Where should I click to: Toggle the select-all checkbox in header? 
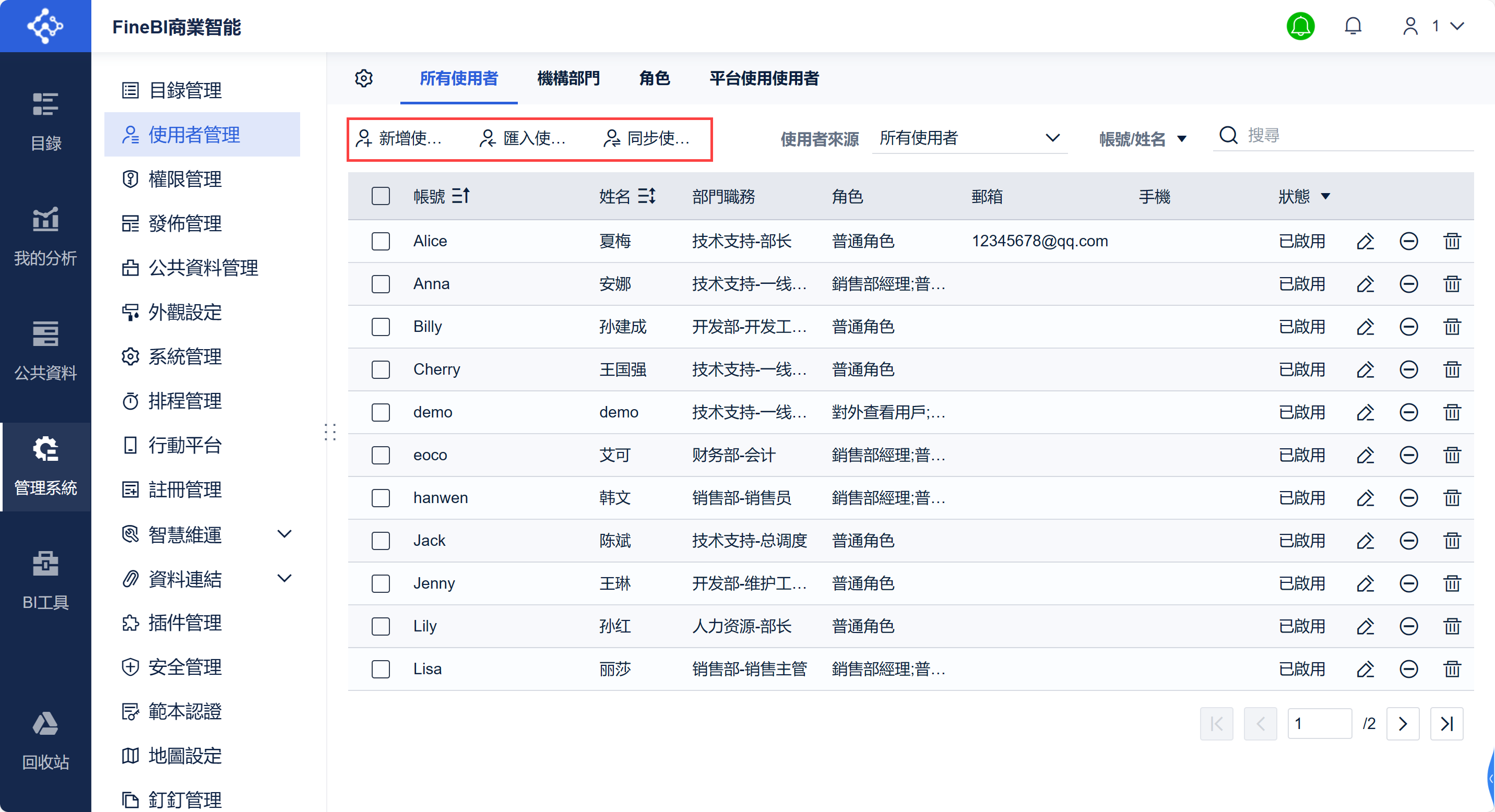pyautogui.click(x=381, y=196)
